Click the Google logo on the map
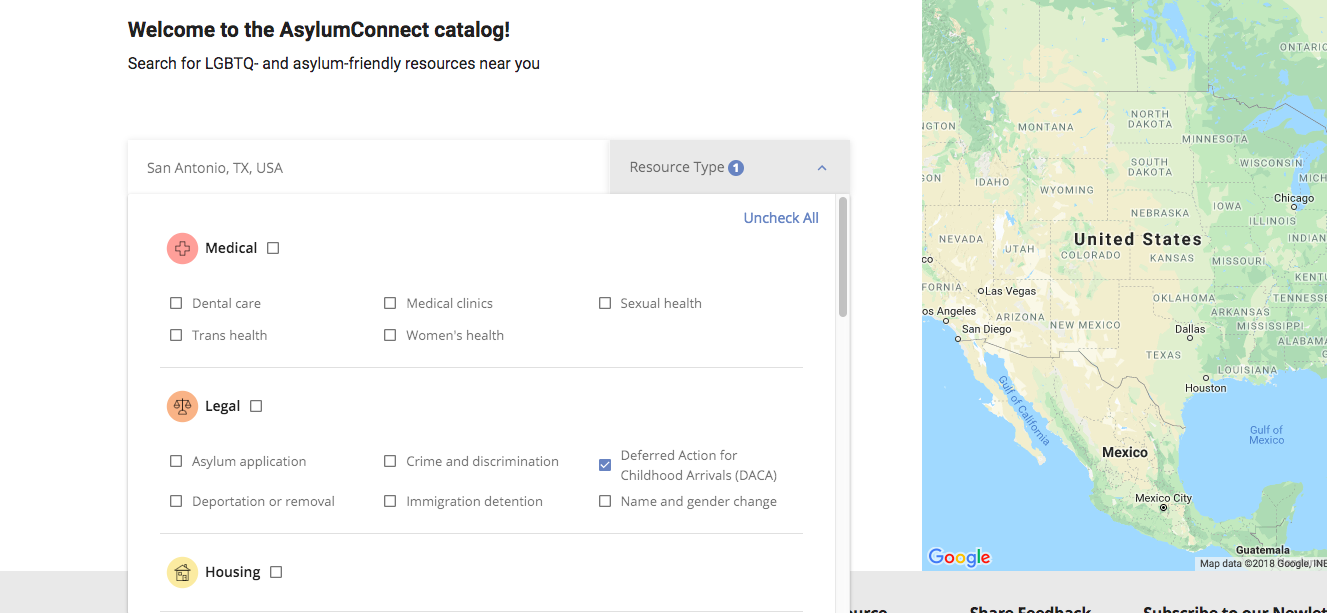 959,557
